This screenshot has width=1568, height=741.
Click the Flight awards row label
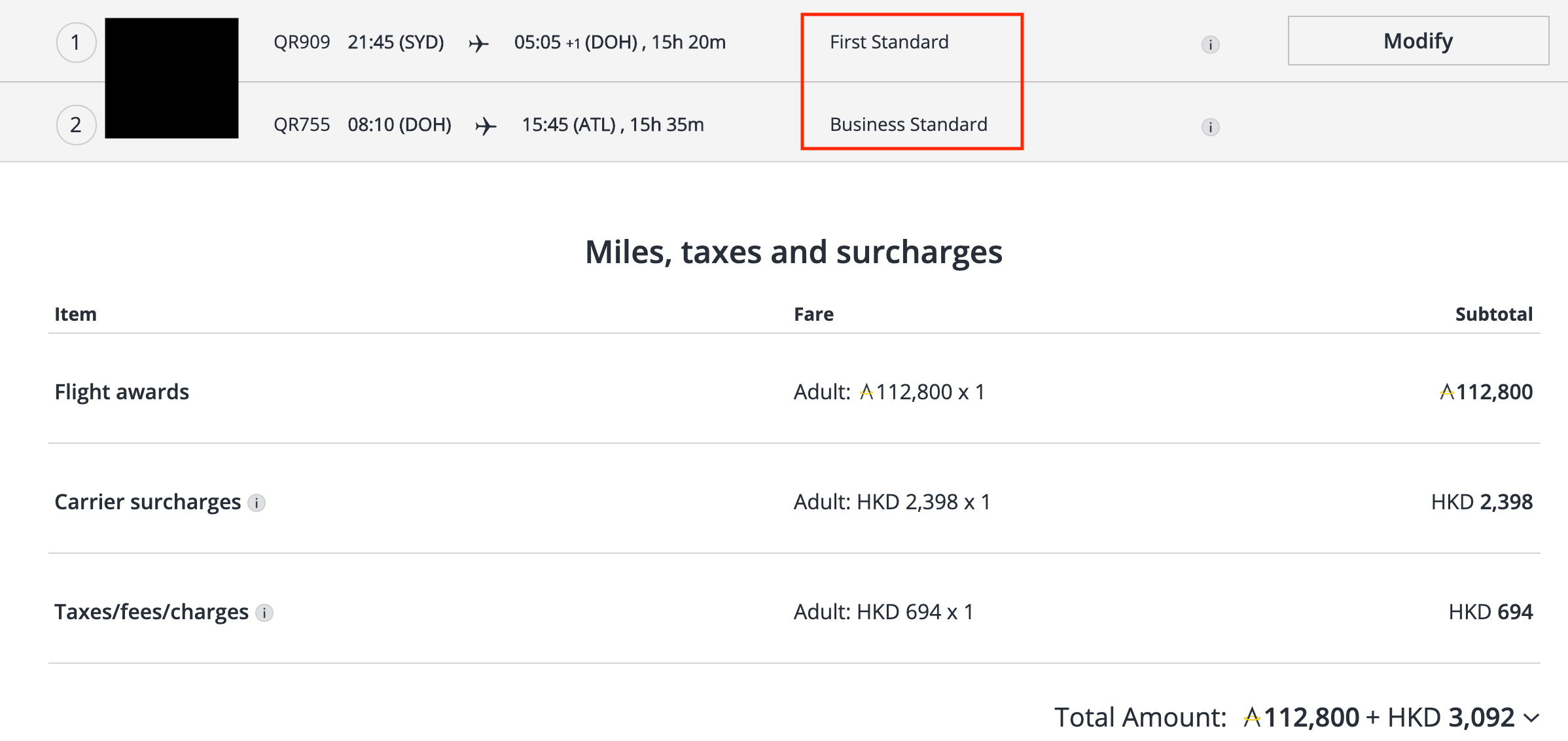pyautogui.click(x=122, y=391)
